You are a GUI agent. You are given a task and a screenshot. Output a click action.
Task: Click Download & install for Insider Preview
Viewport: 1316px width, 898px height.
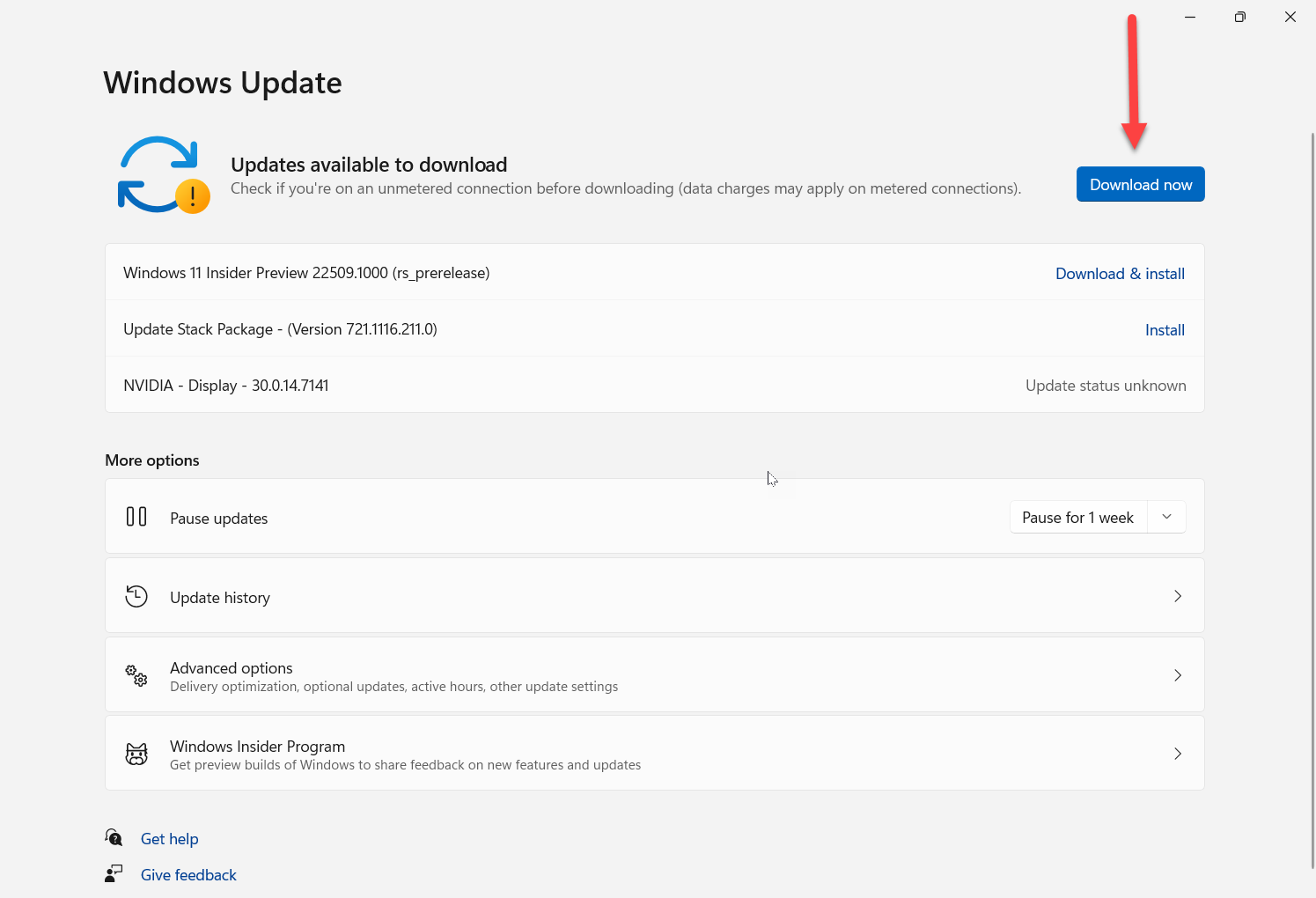pos(1120,274)
